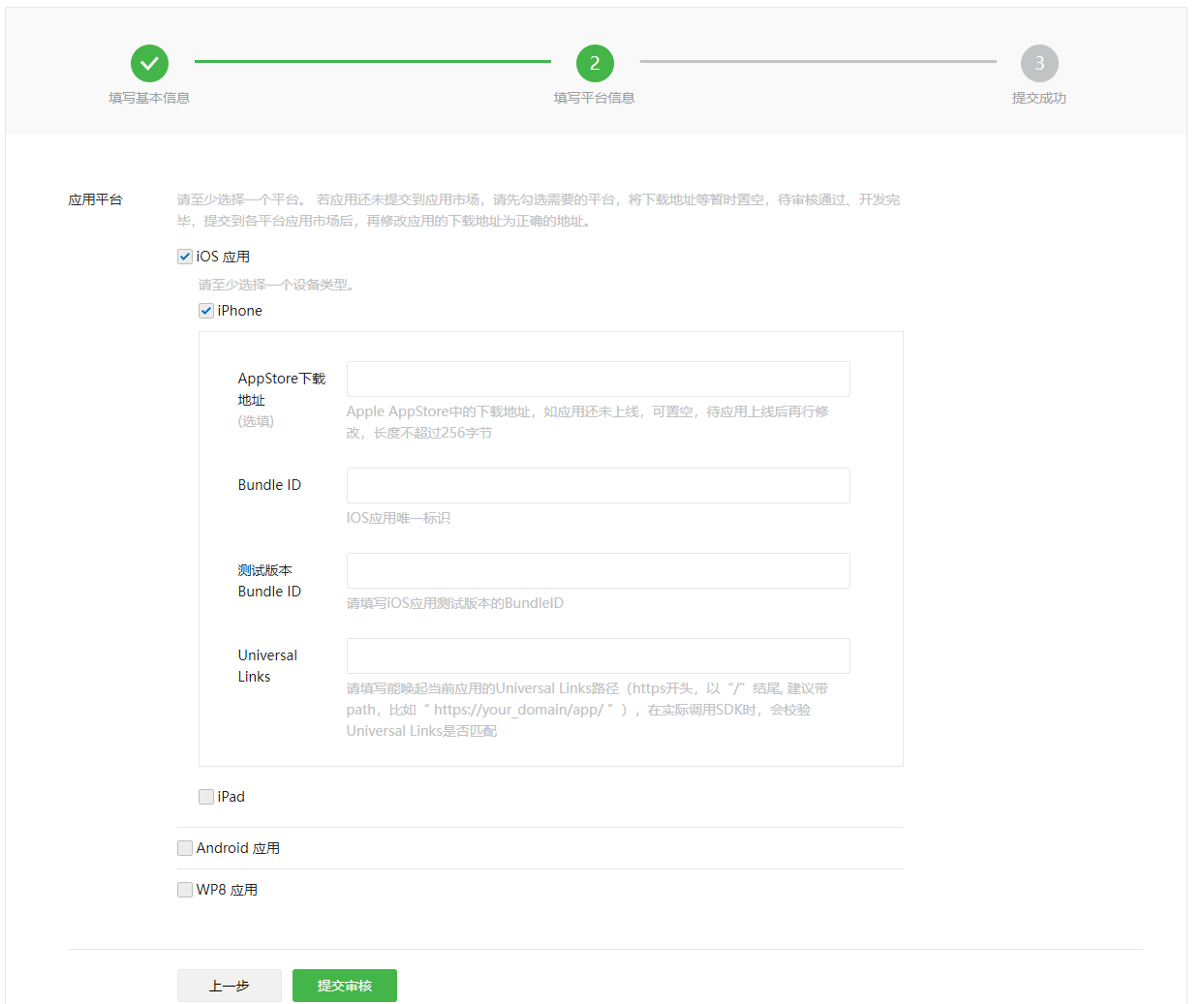Uncheck the iPhone device checkbox
The image size is (1204, 1004).
click(x=206, y=311)
